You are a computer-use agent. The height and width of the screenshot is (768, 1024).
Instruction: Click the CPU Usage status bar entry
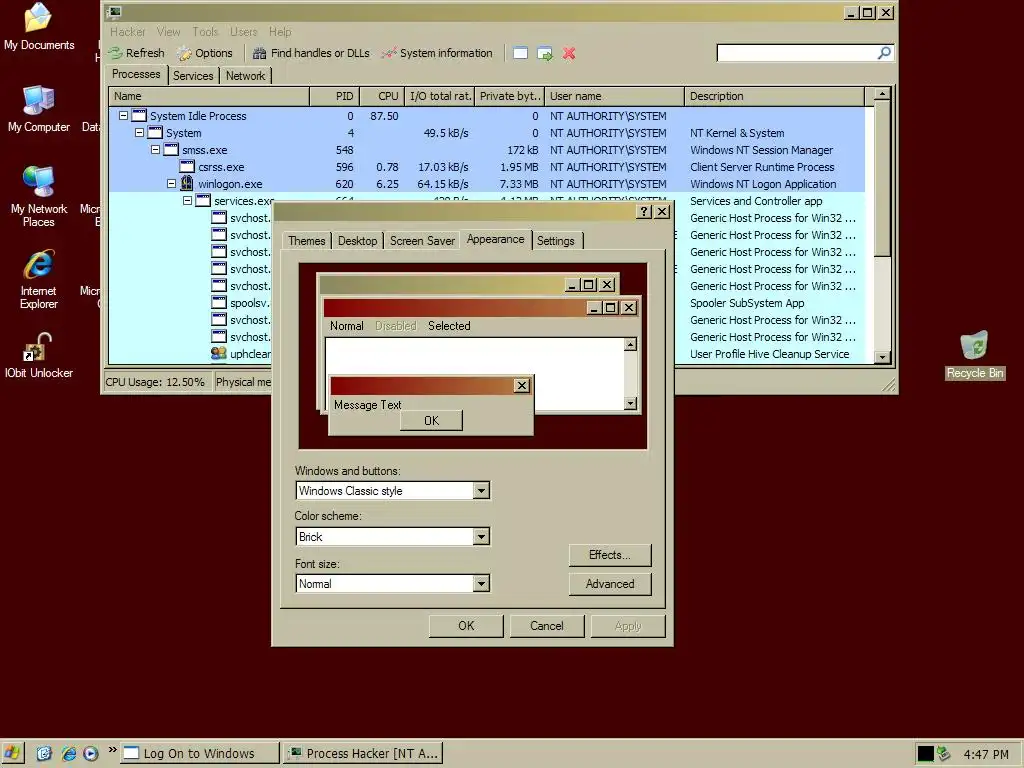[x=155, y=381]
